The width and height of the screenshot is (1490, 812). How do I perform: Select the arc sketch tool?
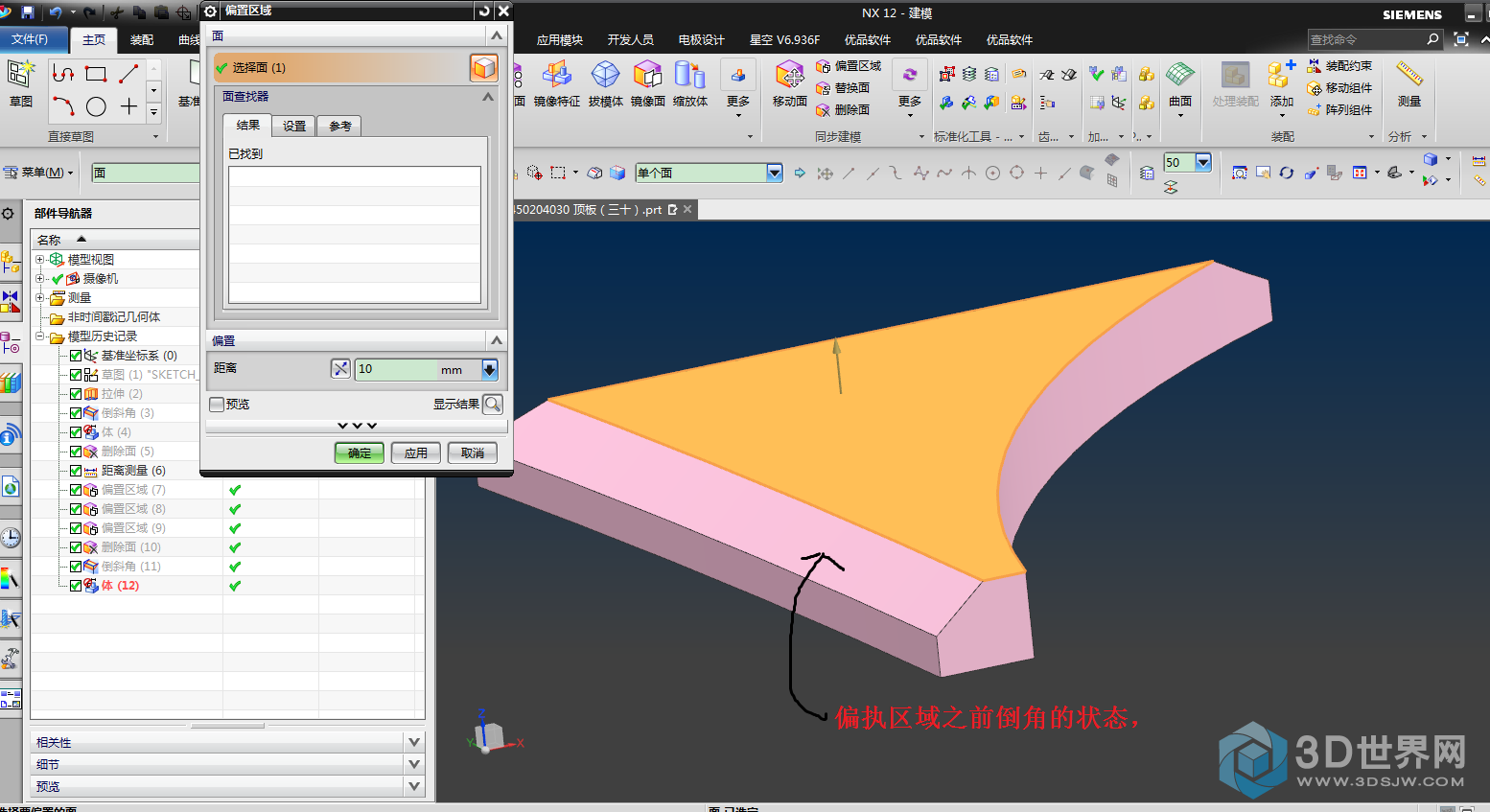coord(63,106)
